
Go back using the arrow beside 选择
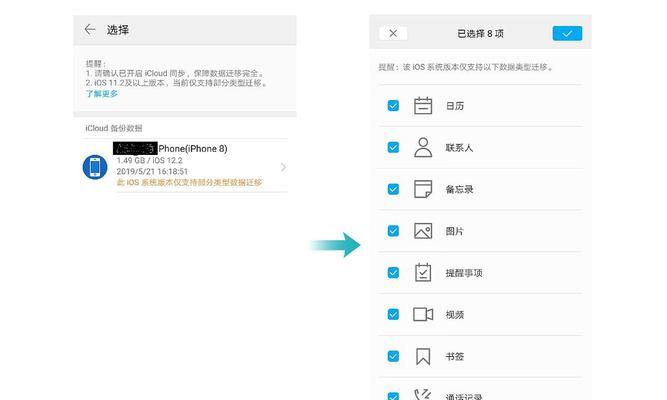click(x=90, y=30)
